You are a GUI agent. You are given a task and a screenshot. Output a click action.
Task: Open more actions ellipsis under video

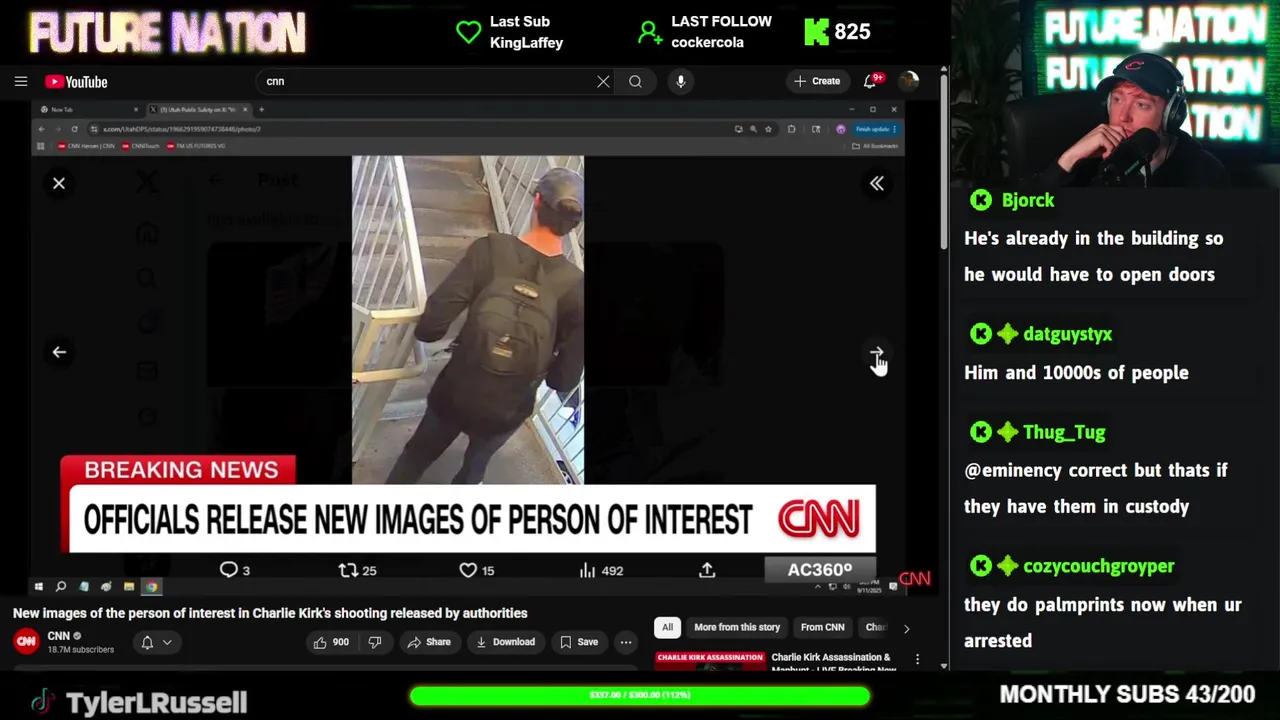(626, 642)
